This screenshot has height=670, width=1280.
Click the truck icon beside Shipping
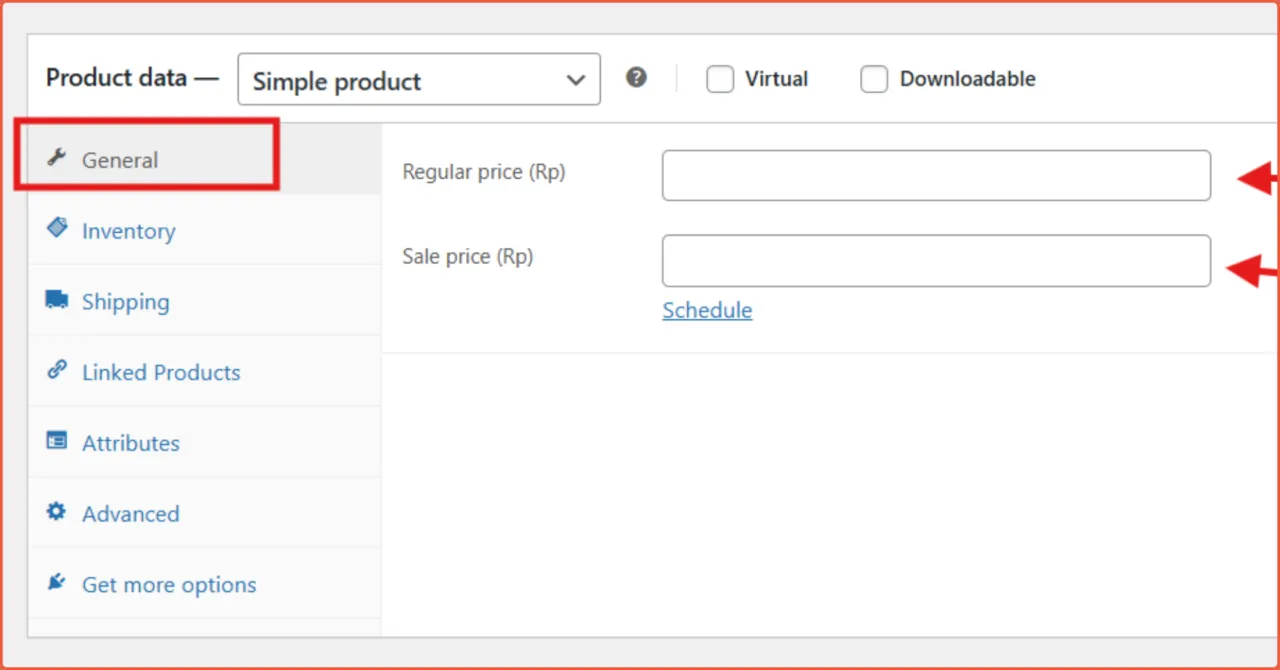57,300
